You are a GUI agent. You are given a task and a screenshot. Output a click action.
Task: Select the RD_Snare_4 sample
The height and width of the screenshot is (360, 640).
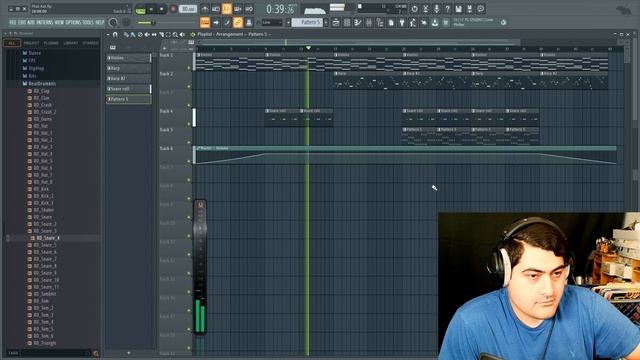coord(48,238)
